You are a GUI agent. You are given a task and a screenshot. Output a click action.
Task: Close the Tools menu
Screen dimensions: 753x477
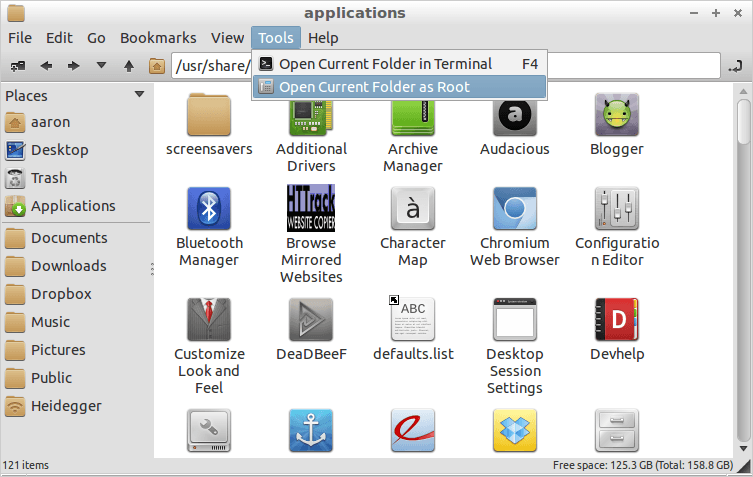[x=276, y=38]
